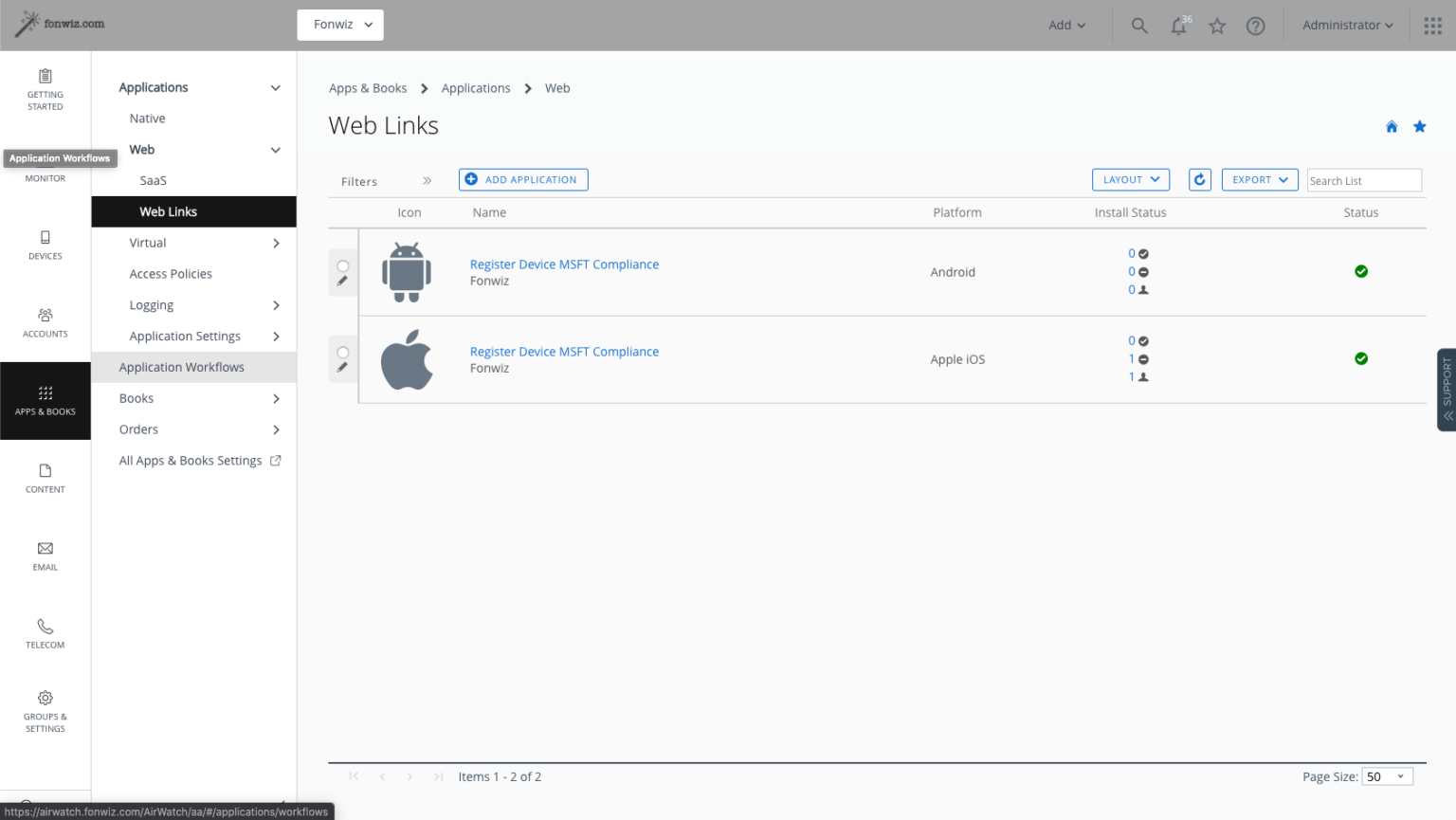Viewport: 1456px width, 820px height.
Task: Open the Accounts section
Action: pyautogui.click(x=45, y=323)
